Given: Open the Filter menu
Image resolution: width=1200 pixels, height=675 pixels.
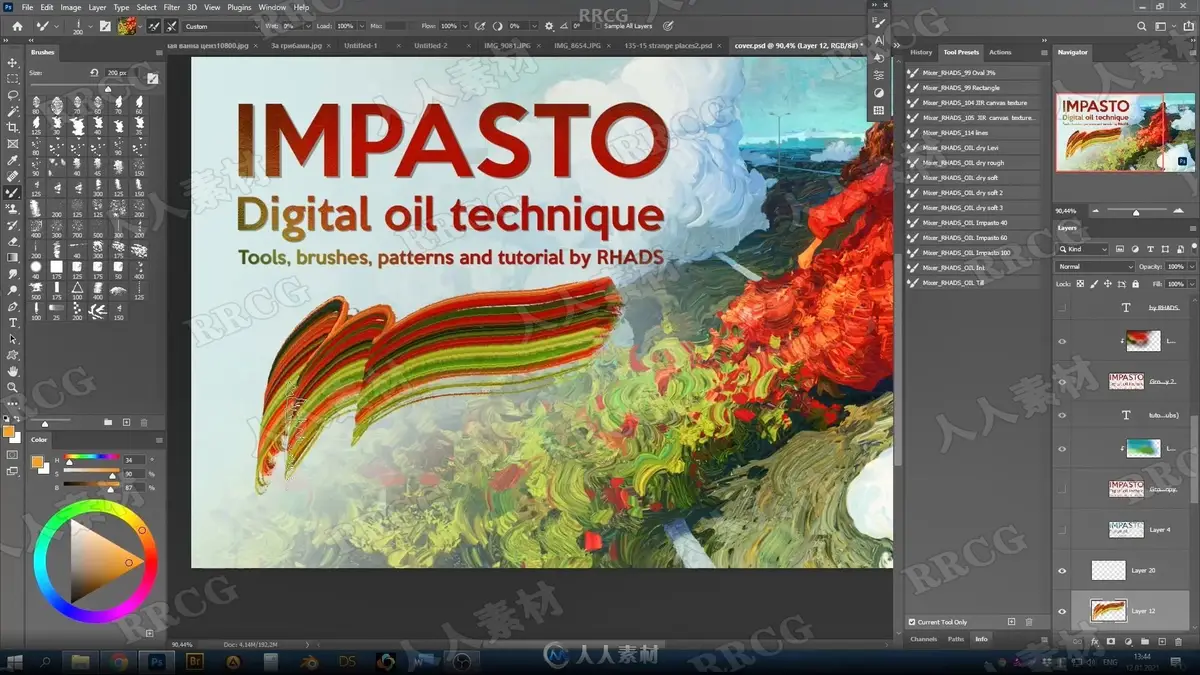Looking at the screenshot, I should point(172,7).
